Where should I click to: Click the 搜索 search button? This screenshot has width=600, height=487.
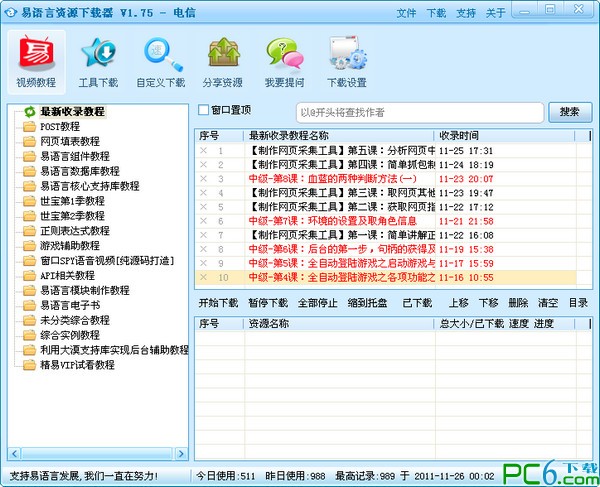tap(570, 112)
